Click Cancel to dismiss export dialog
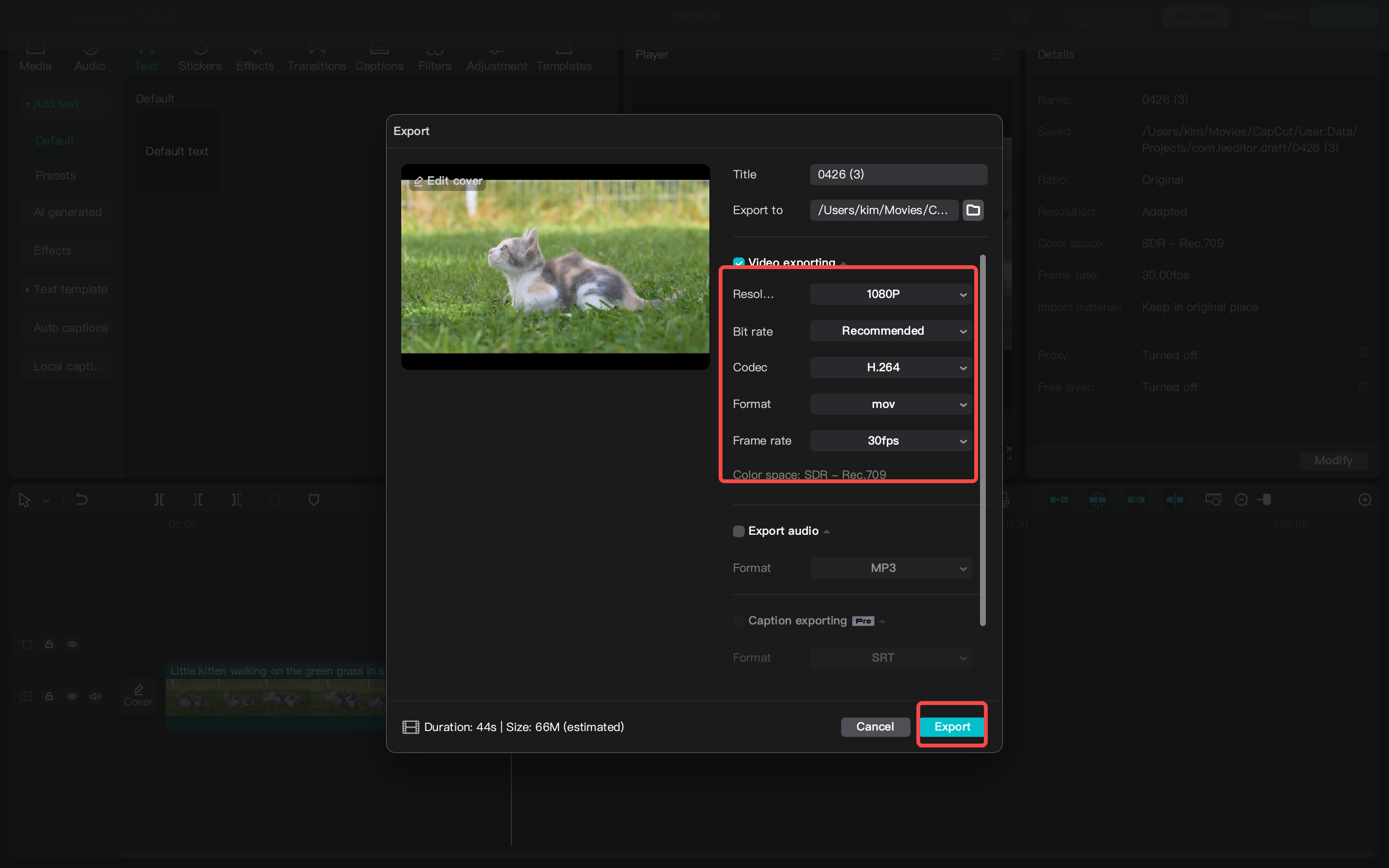Screen dimensions: 1389x868 875,726
